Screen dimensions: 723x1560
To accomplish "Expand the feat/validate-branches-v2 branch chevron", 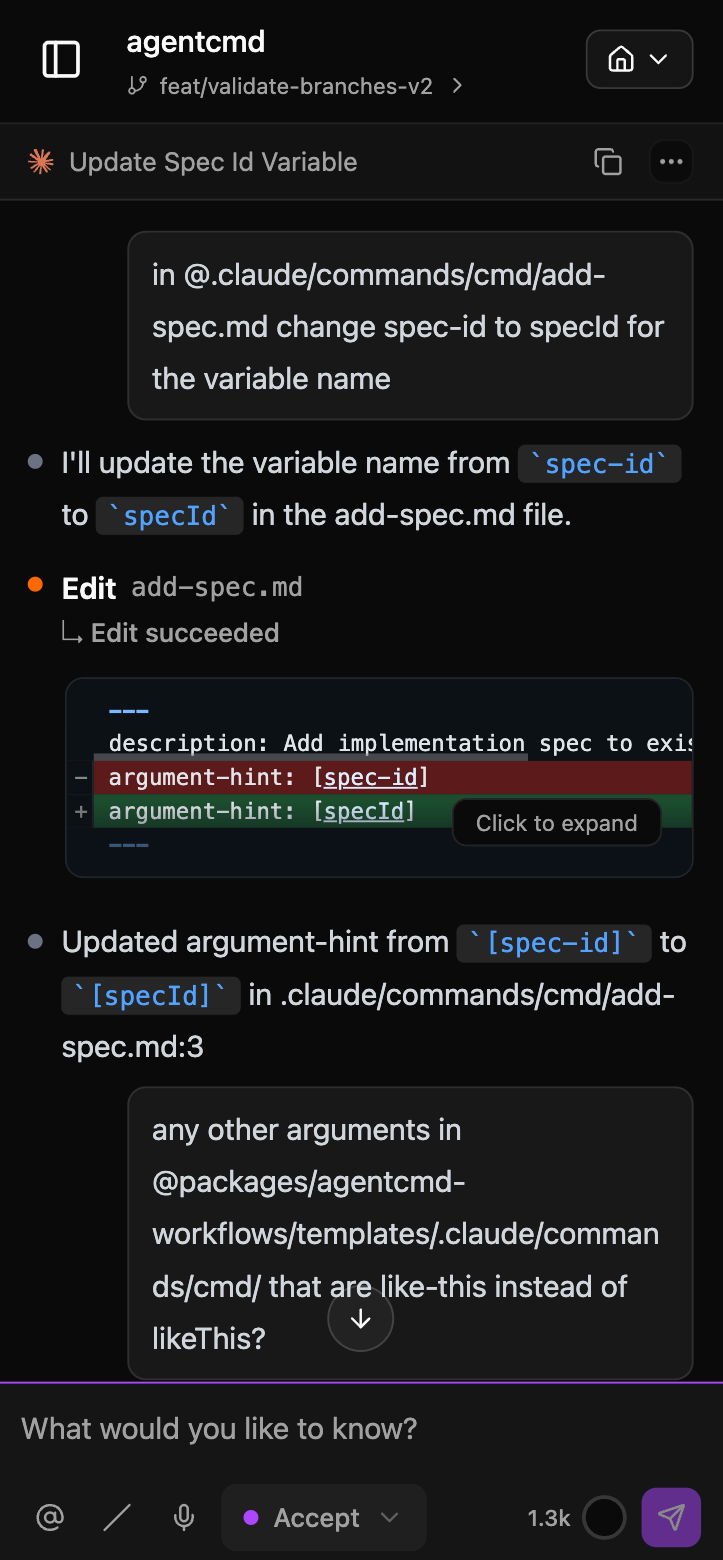I will pyautogui.click(x=457, y=86).
